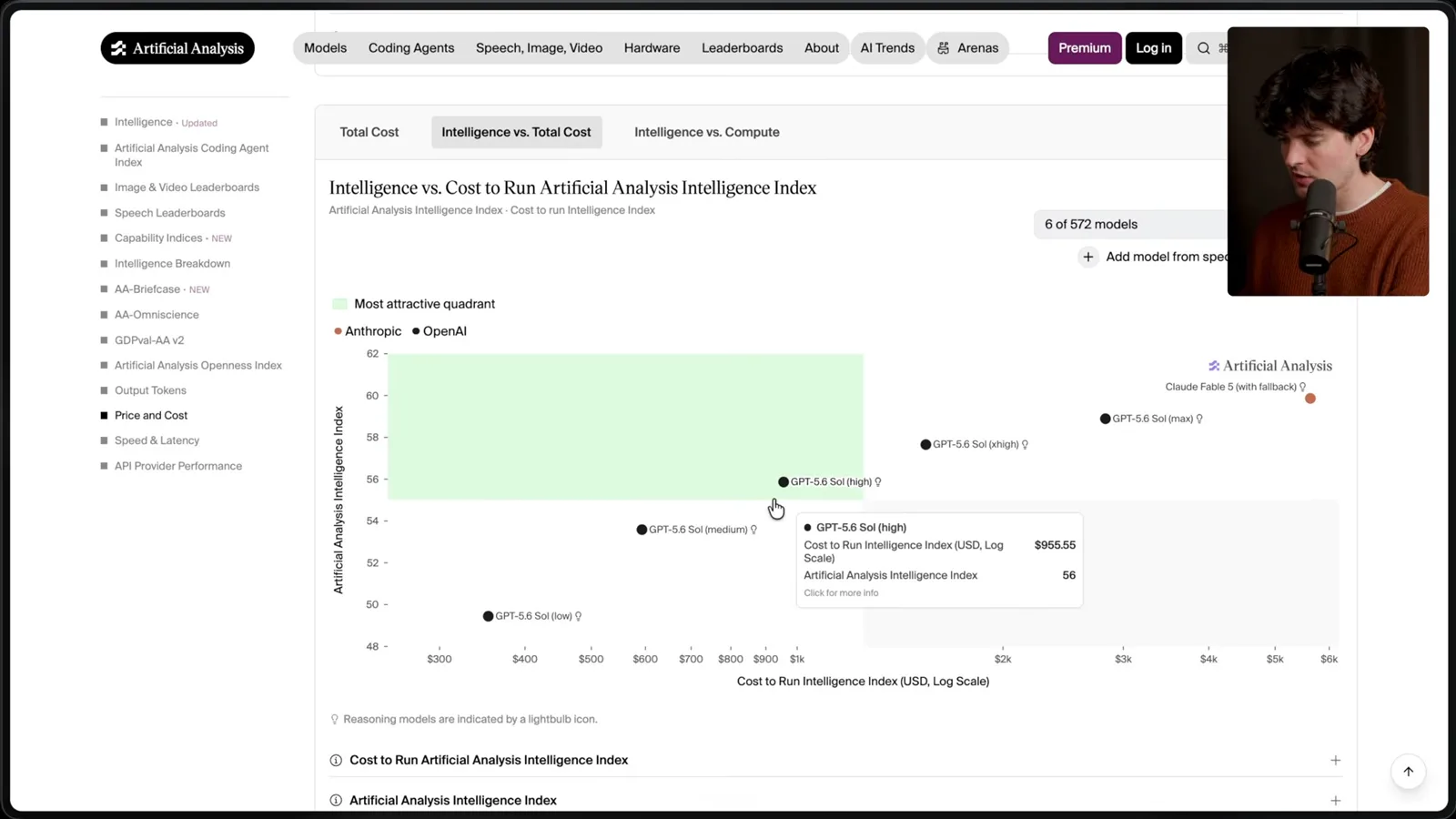
Task: Click the Premium button
Action: click(x=1085, y=48)
